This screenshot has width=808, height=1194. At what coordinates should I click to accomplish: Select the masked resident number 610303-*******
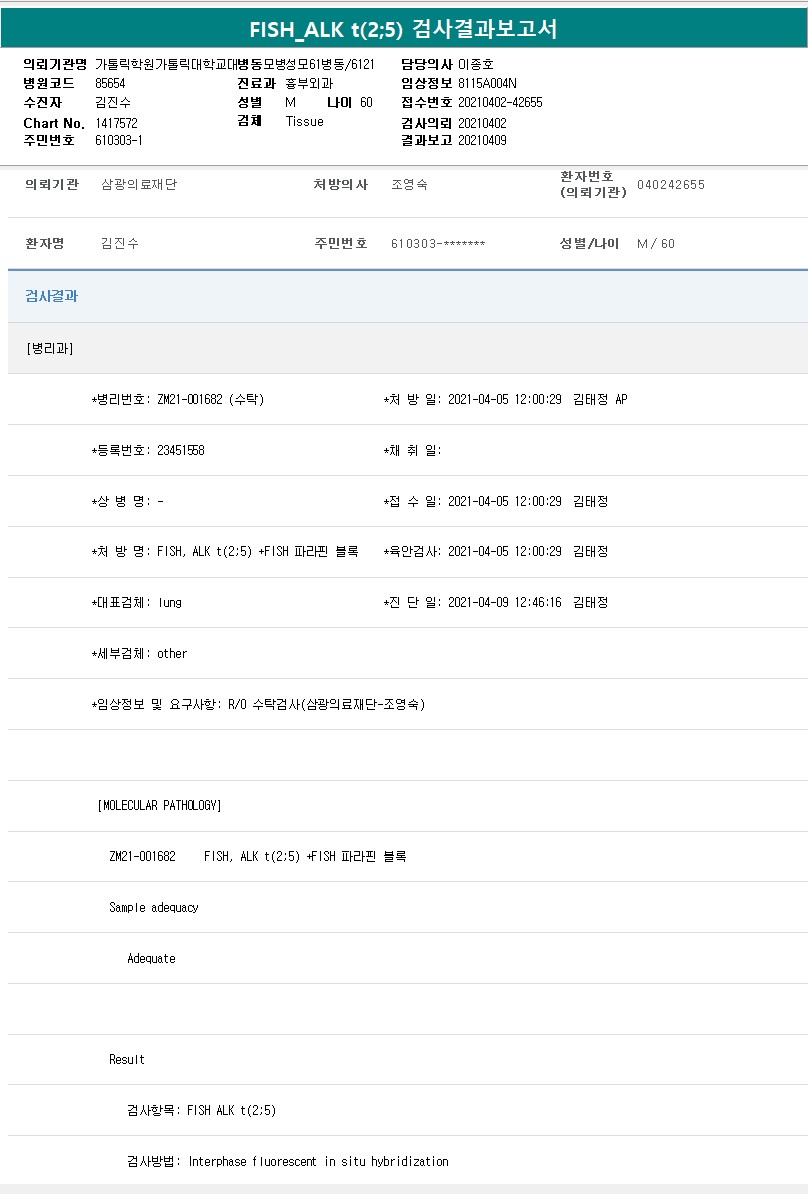(x=438, y=244)
